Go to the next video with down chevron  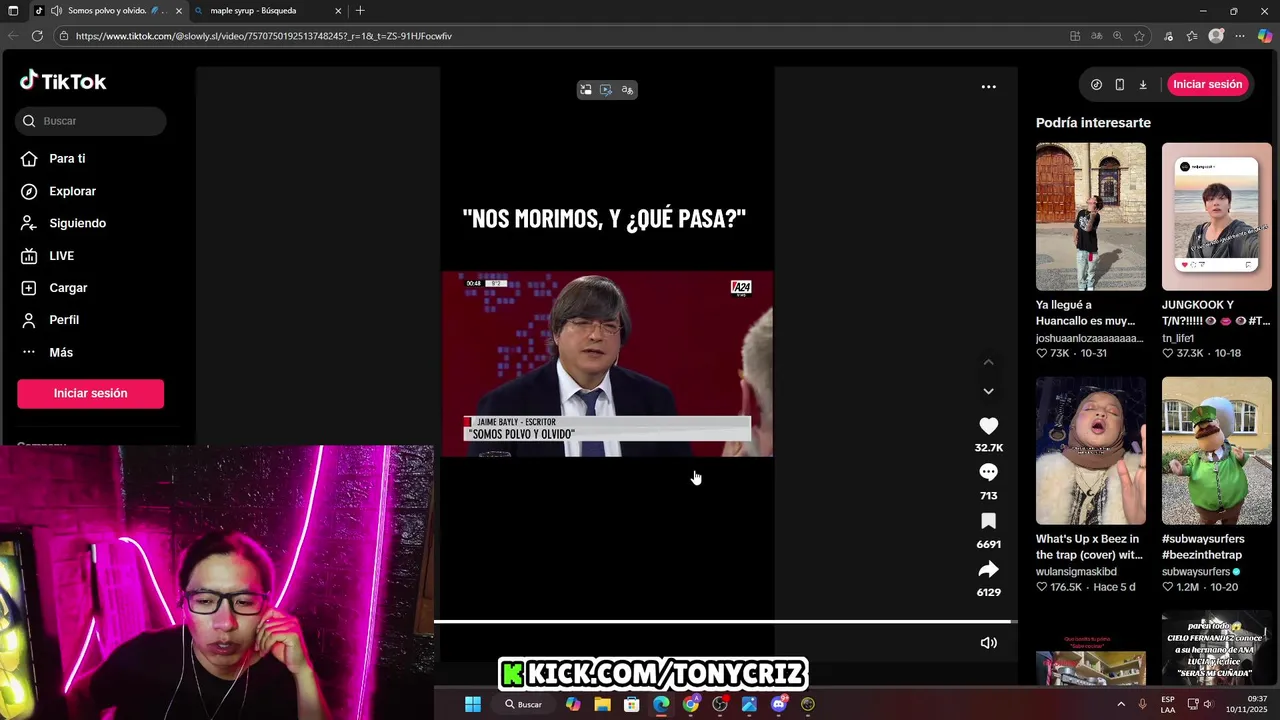click(988, 391)
